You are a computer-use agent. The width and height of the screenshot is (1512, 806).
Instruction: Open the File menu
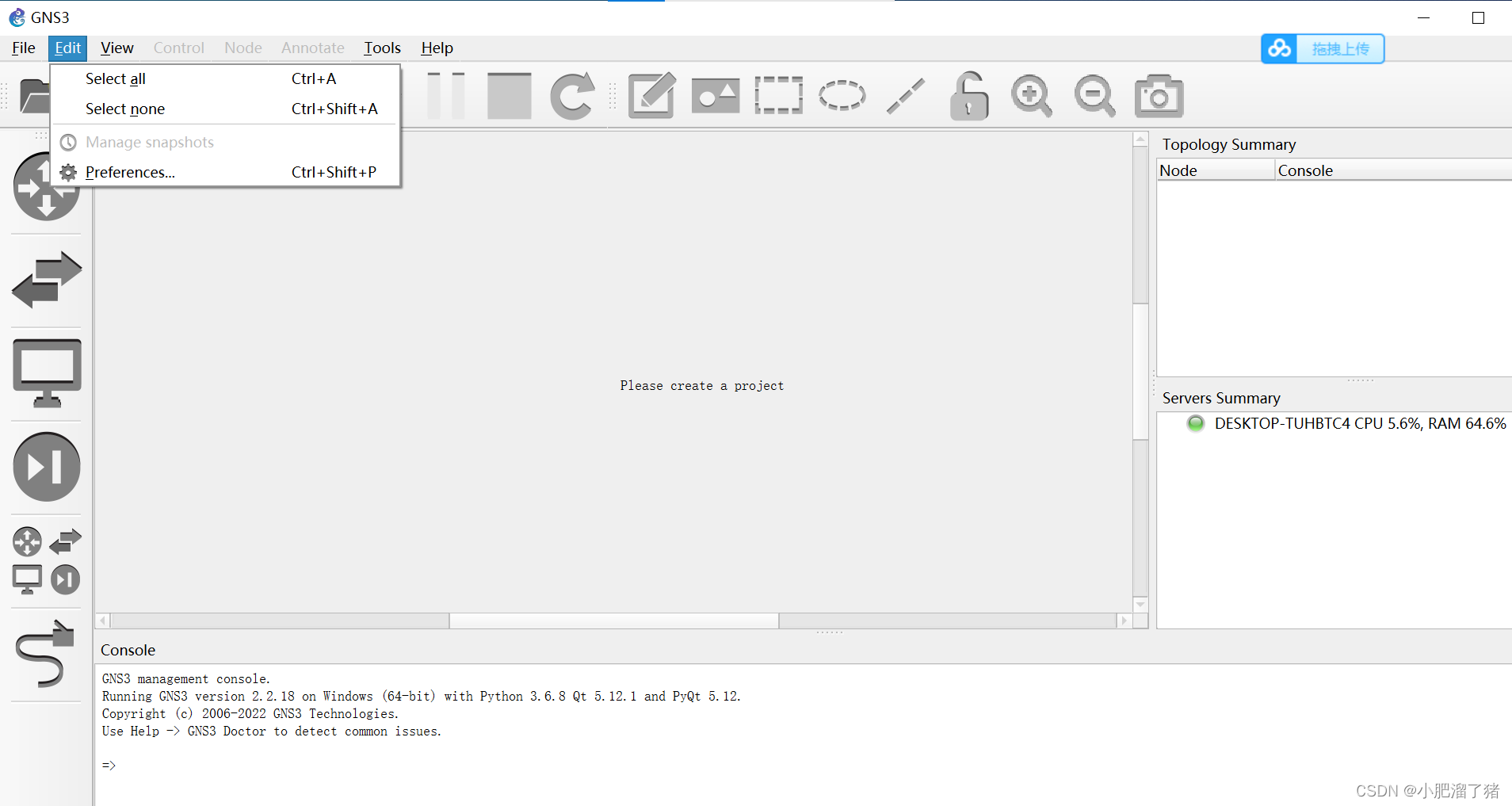(23, 48)
